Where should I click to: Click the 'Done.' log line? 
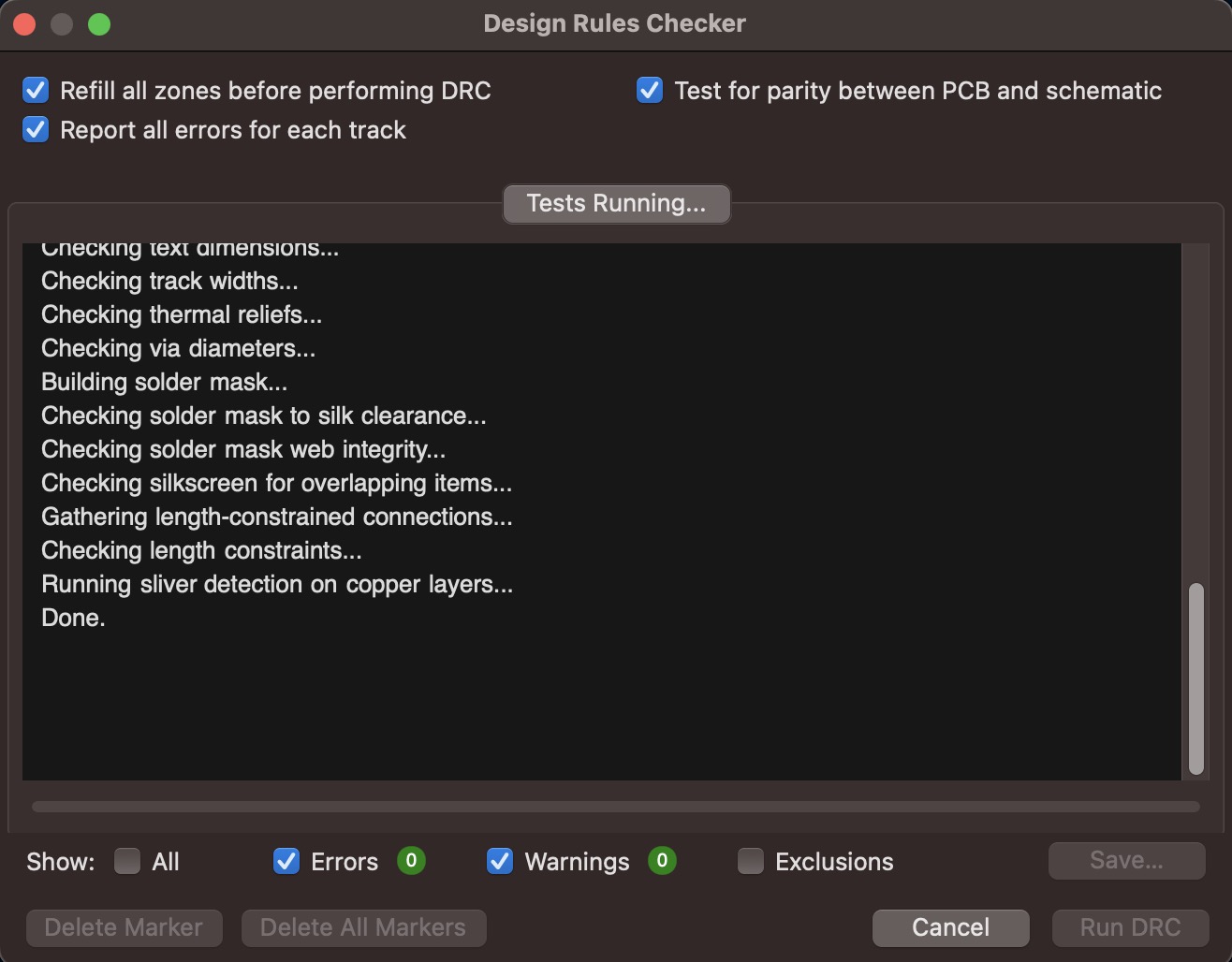tap(73, 618)
